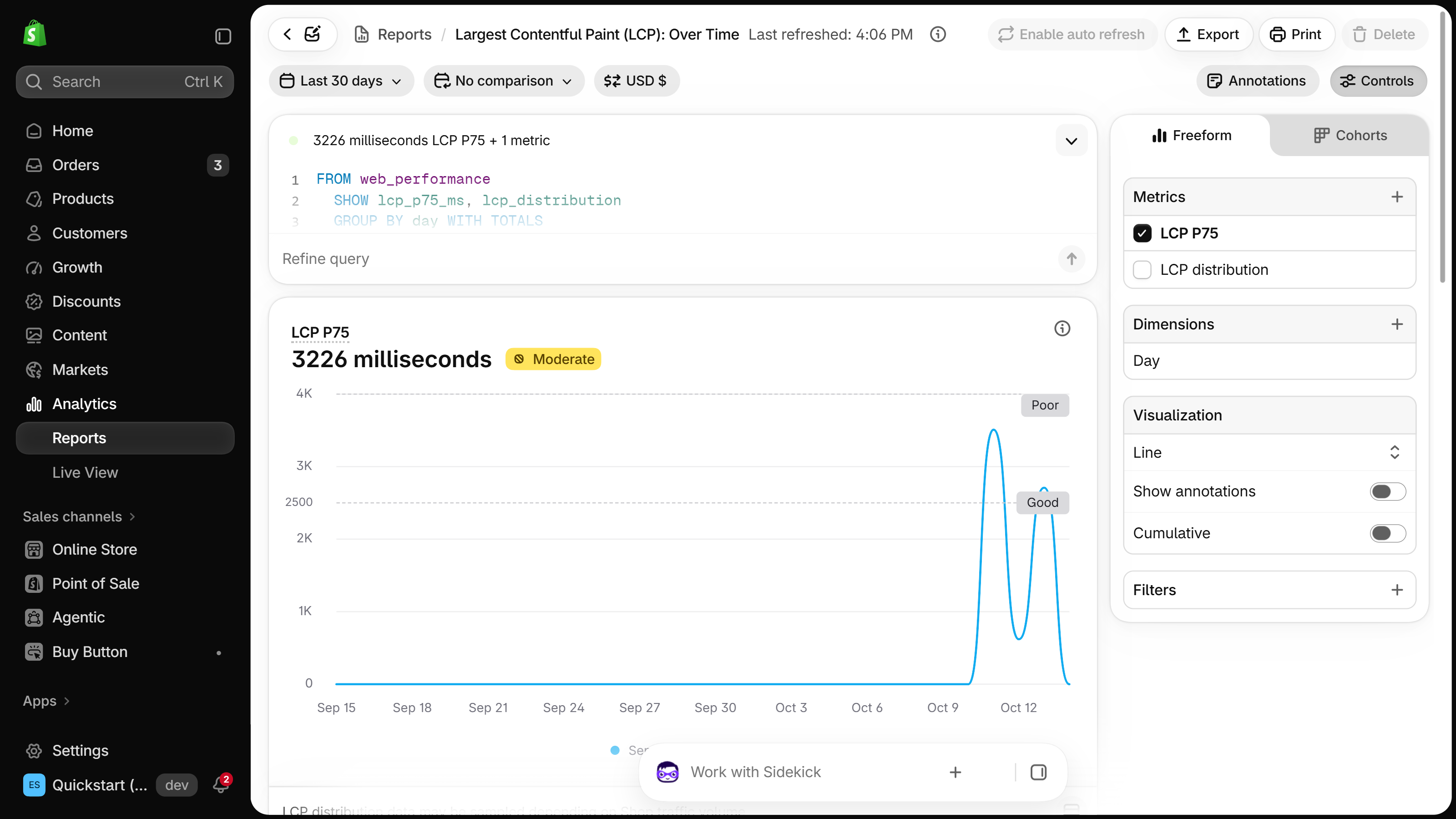Click the edit report pencil icon
1456x819 pixels.
[x=313, y=34]
